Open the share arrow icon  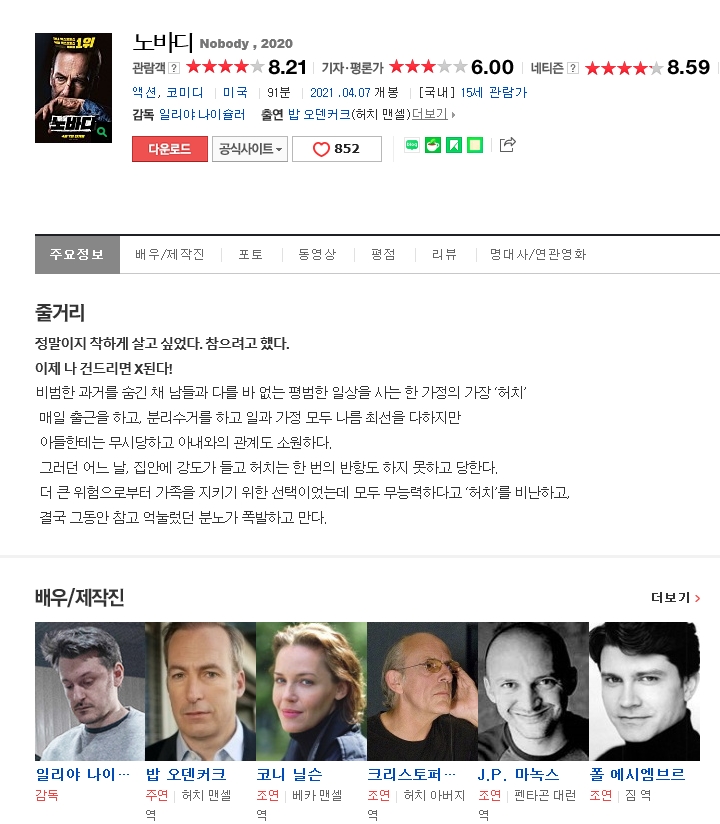click(507, 145)
